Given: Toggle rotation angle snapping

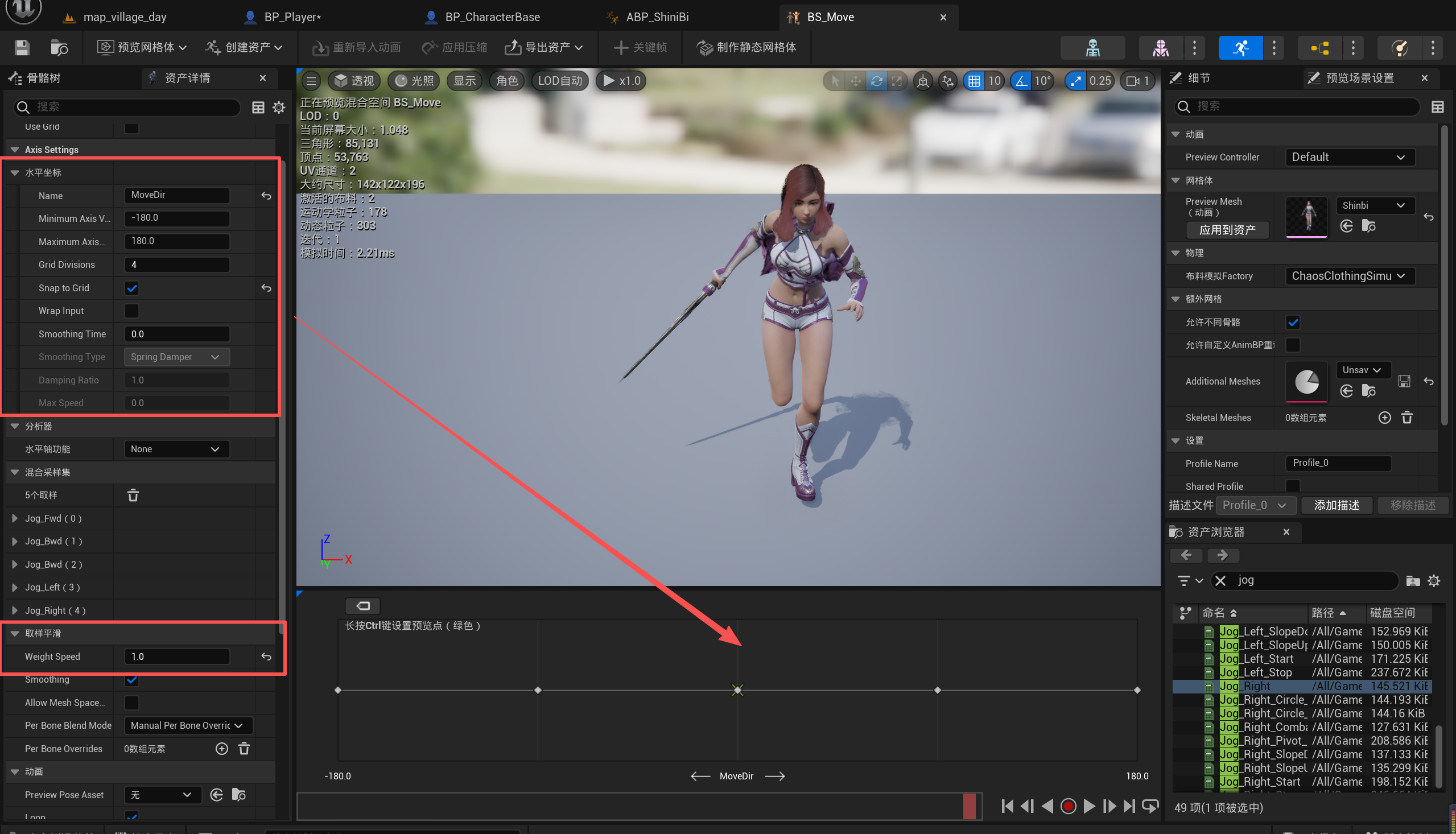Looking at the screenshot, I should [x=1021, y=81].
